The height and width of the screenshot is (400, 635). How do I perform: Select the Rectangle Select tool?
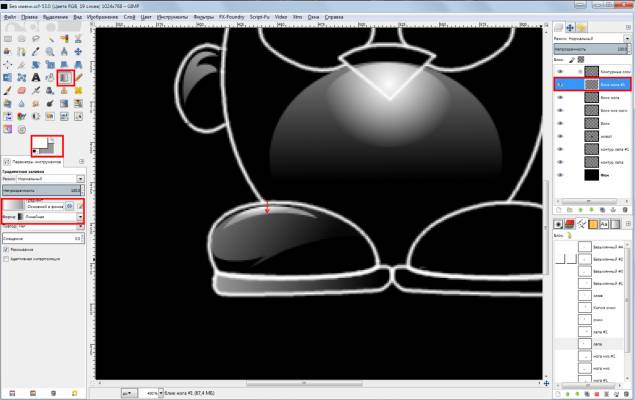(8, 38)
